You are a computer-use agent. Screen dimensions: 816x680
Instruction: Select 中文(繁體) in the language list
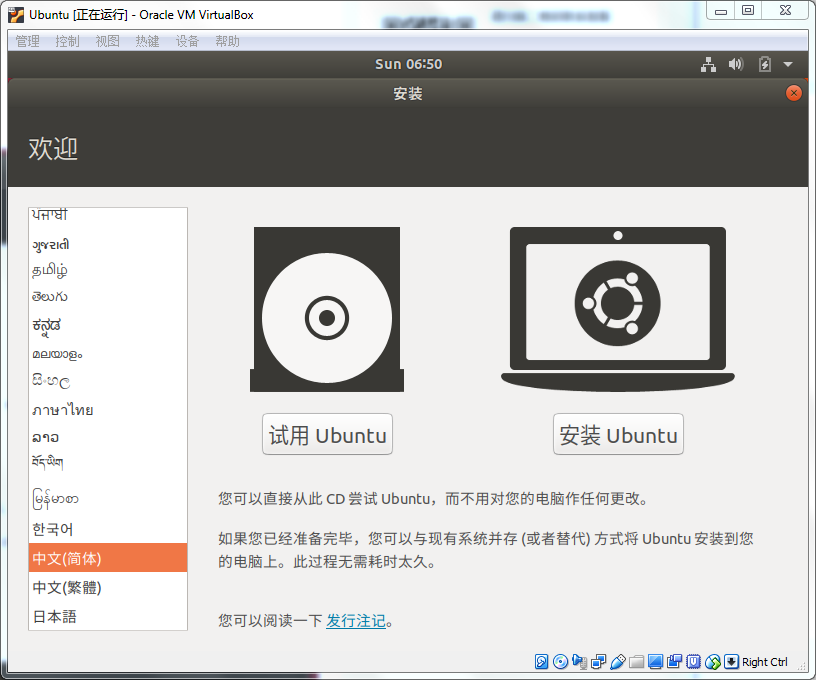click(108, 587)
